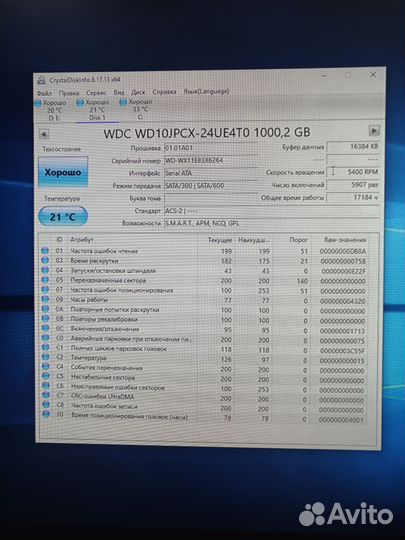
Task: Click the ACS-2 standard field
Action: 271,211
